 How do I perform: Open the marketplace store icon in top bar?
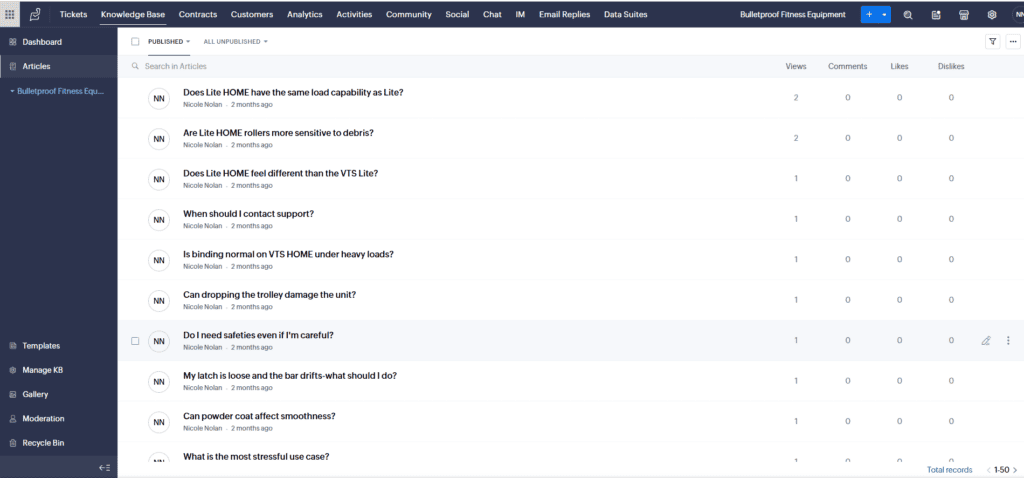(964, 14)
